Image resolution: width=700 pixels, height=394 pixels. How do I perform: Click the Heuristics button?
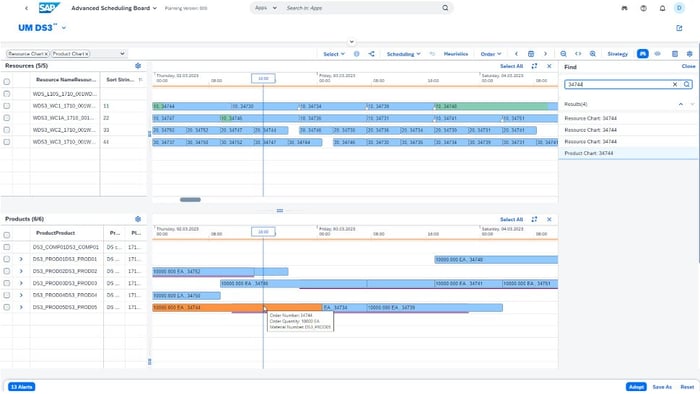coord(456,54)
